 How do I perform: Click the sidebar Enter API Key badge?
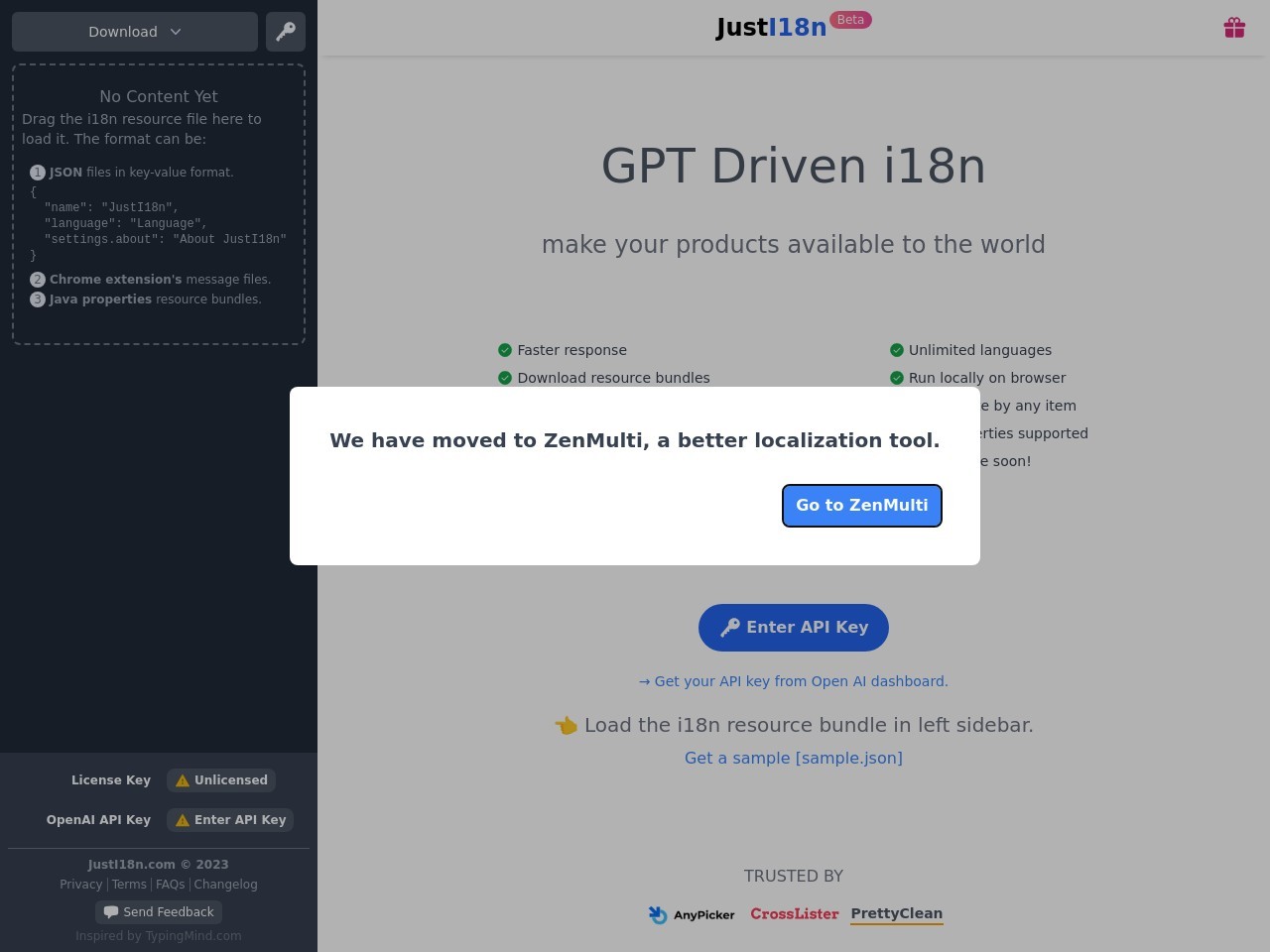coord(230,820)
